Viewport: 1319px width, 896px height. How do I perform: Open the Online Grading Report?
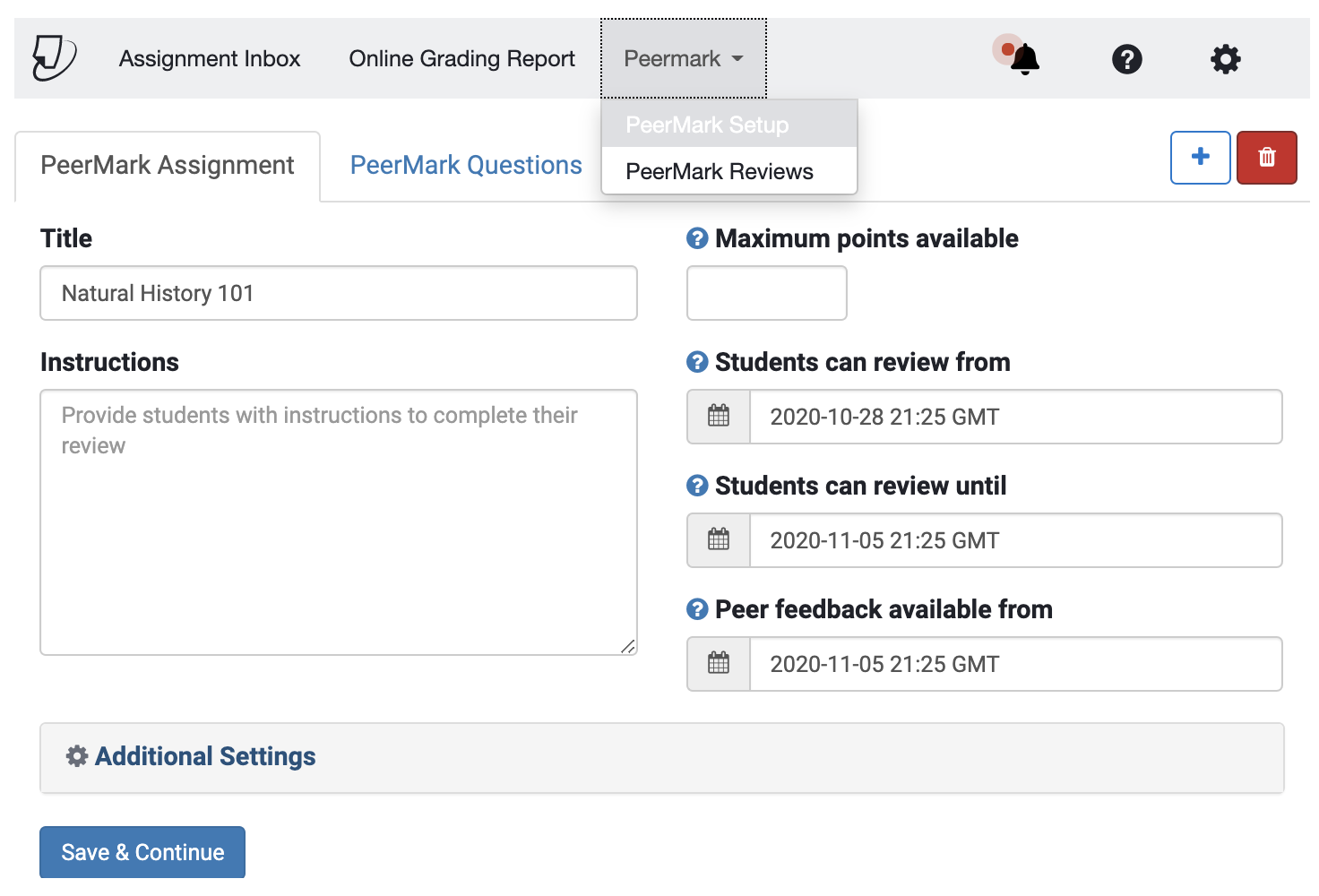462,58
